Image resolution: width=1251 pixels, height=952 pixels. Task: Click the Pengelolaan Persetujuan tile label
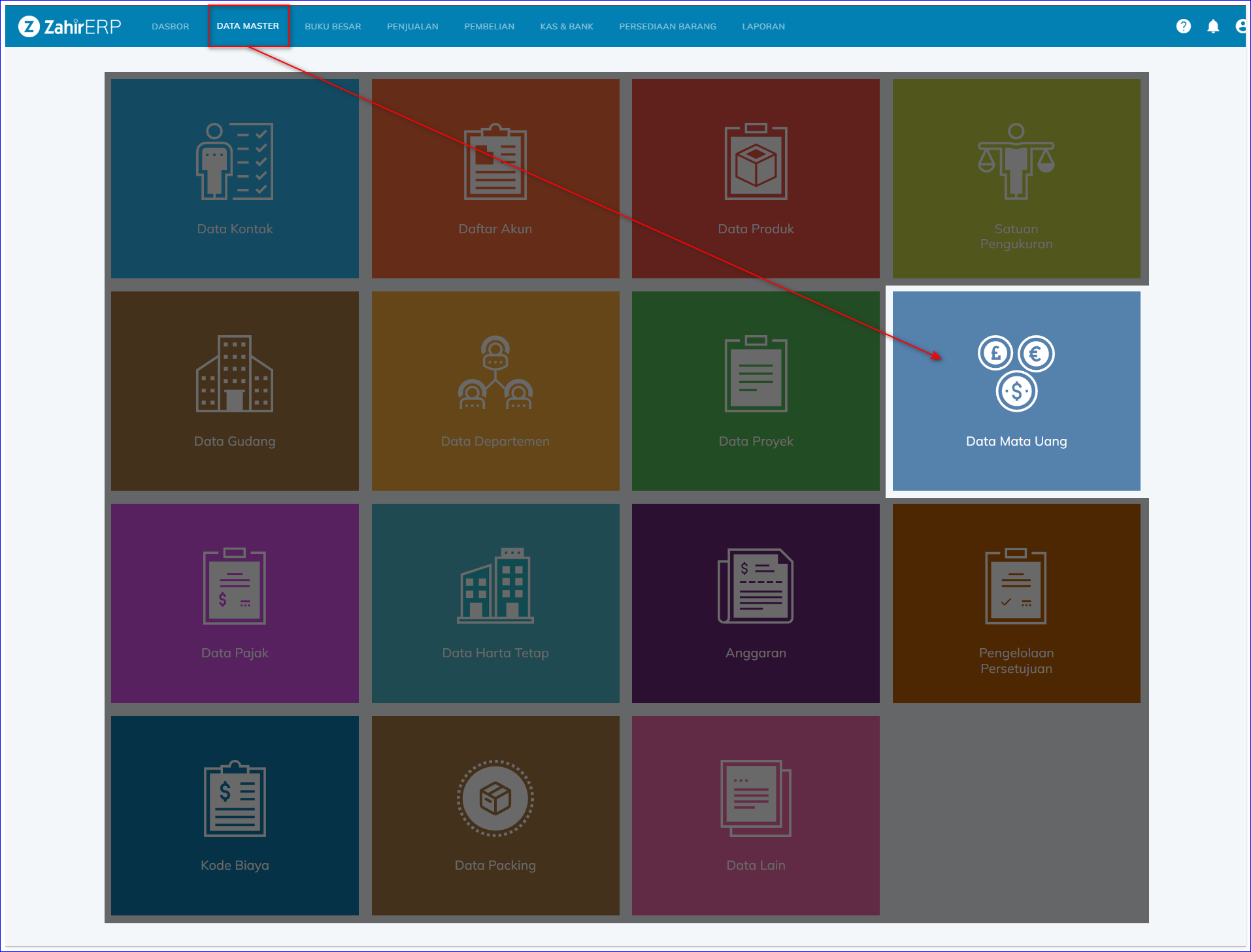[1016, 661]
